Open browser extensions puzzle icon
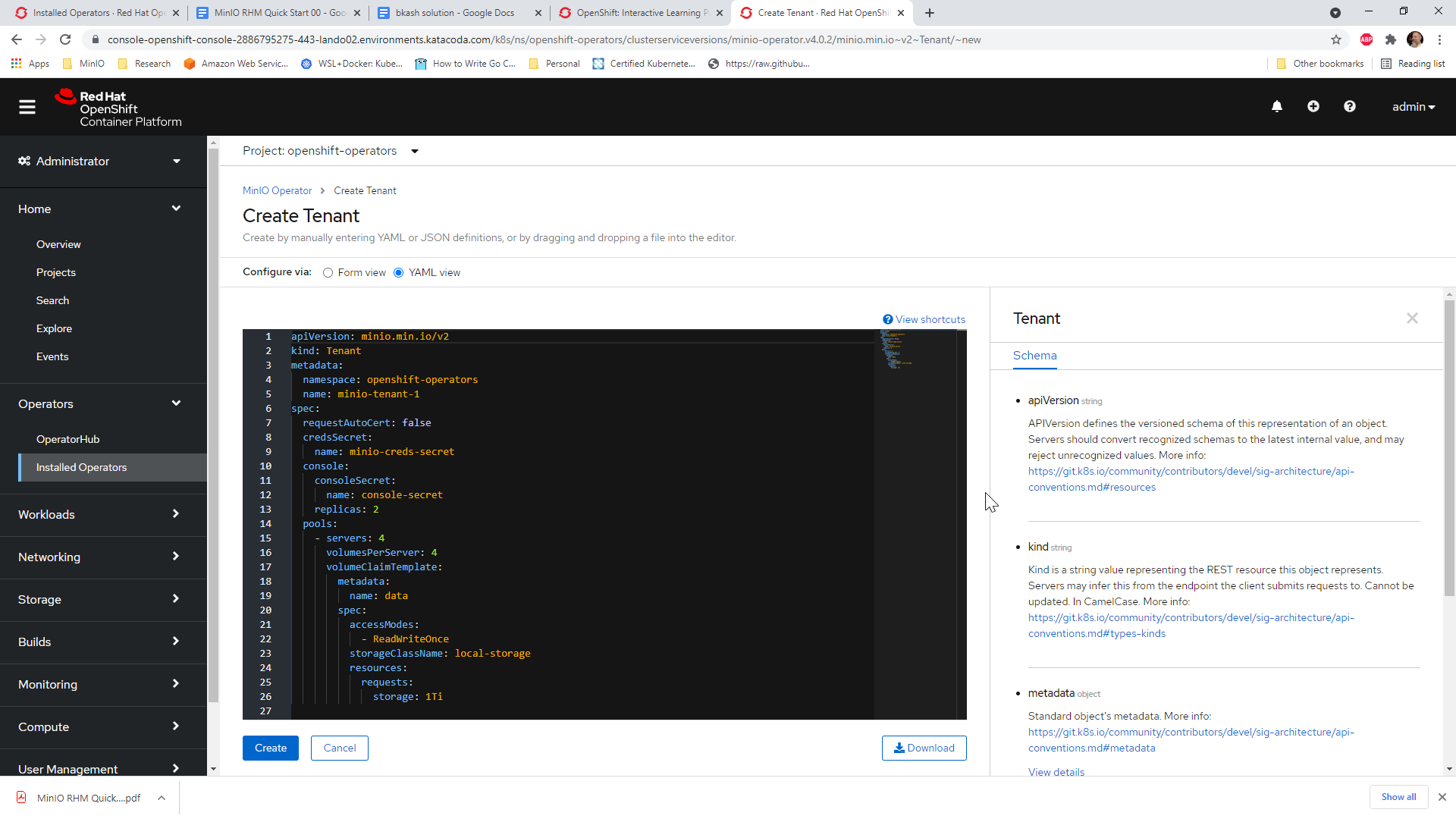 (1391, 39)
